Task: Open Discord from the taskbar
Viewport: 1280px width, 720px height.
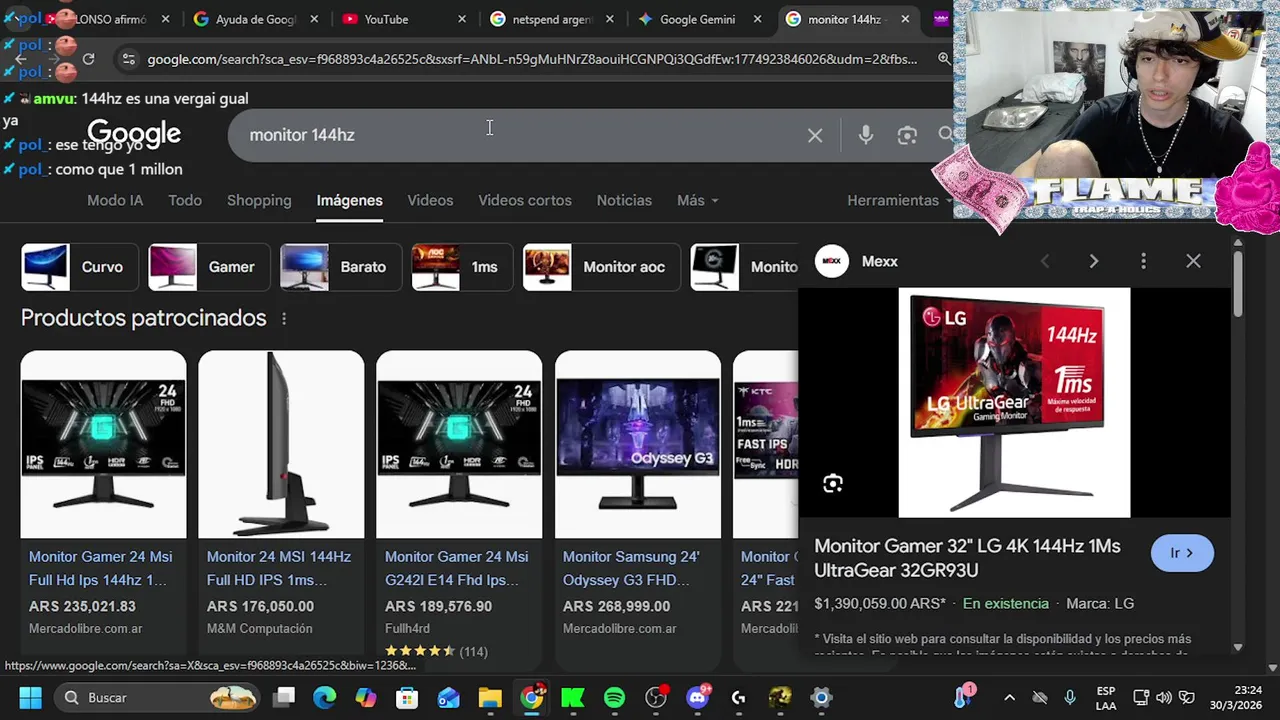Action: pos(698,697)
